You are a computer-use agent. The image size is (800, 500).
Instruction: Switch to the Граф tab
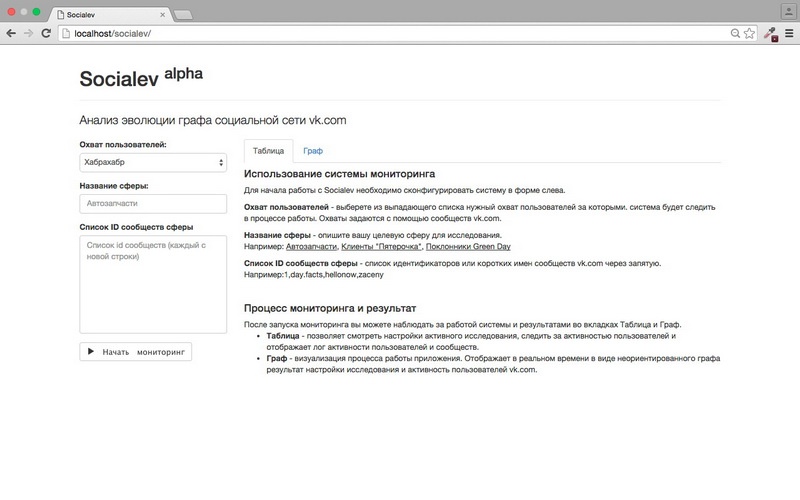(x=313, y=151)
